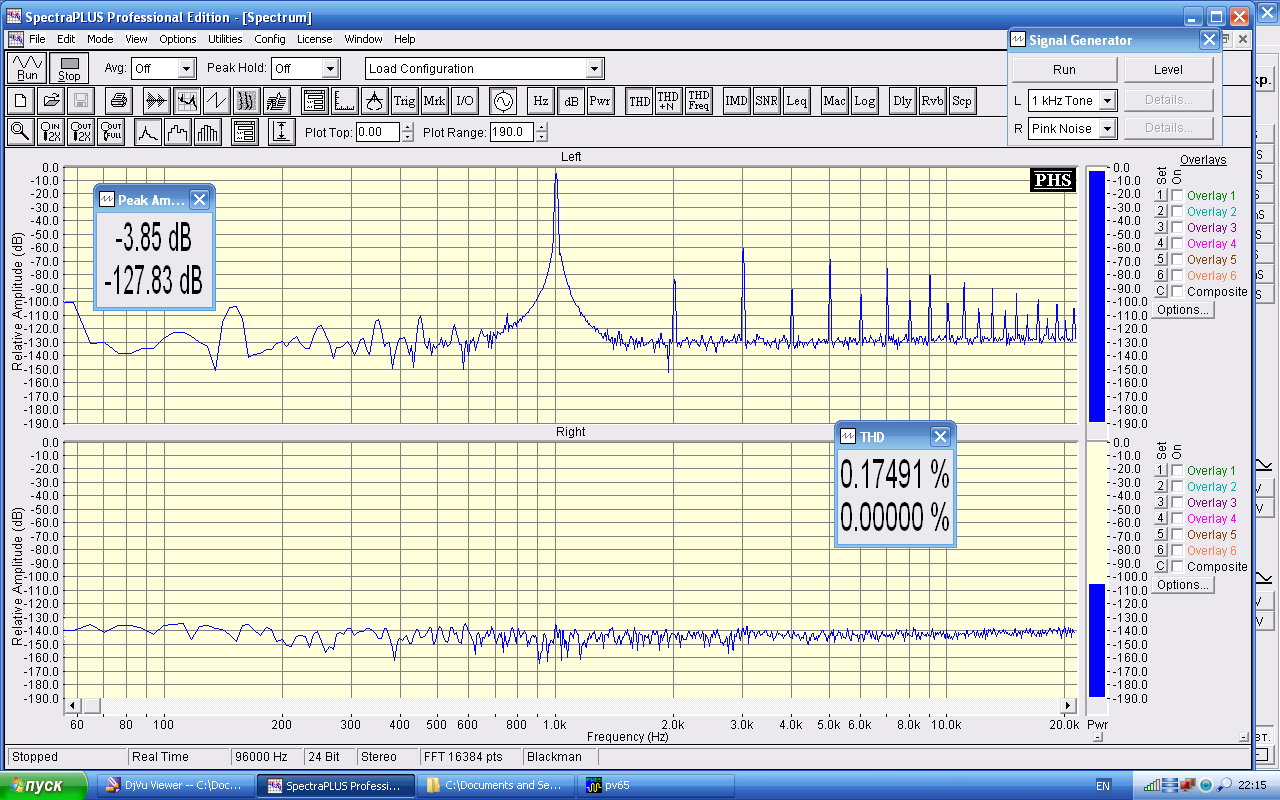The height and width of the screenshot is (800, 1280).
Task: Open the Avg dropdown list
Action: click(x=186, y=69)
